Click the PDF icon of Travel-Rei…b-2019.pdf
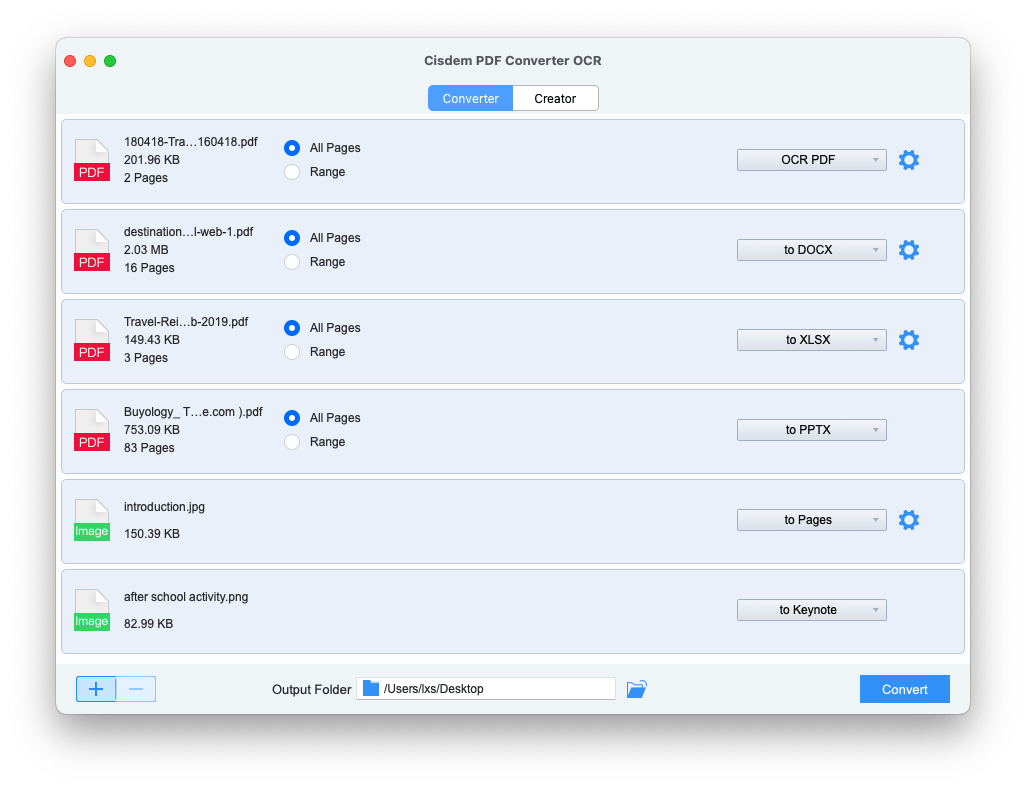The height and width of the screenshot is (788, 1026). pos(92,340)
